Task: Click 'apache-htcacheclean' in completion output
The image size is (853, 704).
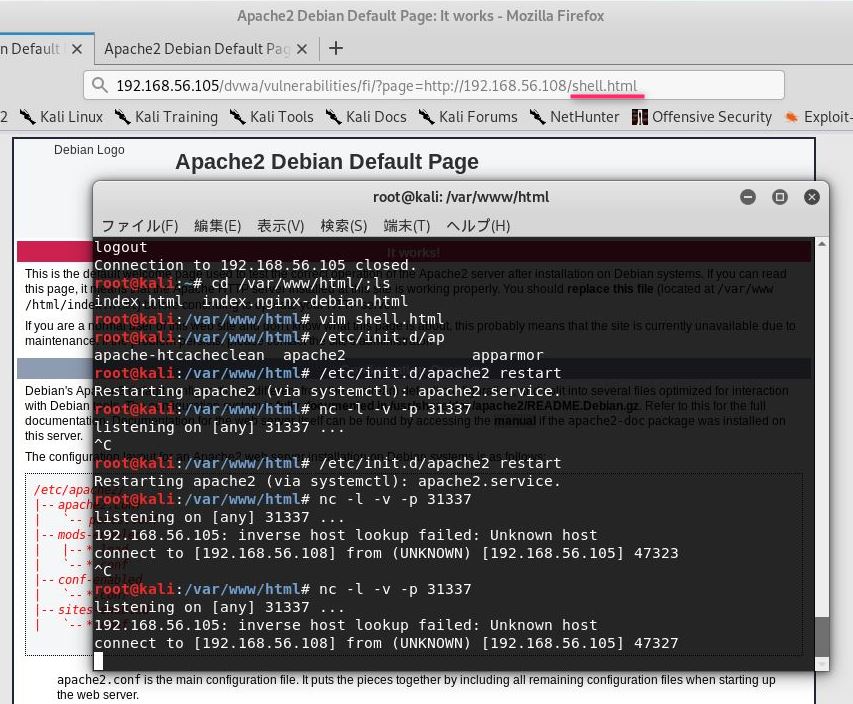Action: (x=179, y=355)
